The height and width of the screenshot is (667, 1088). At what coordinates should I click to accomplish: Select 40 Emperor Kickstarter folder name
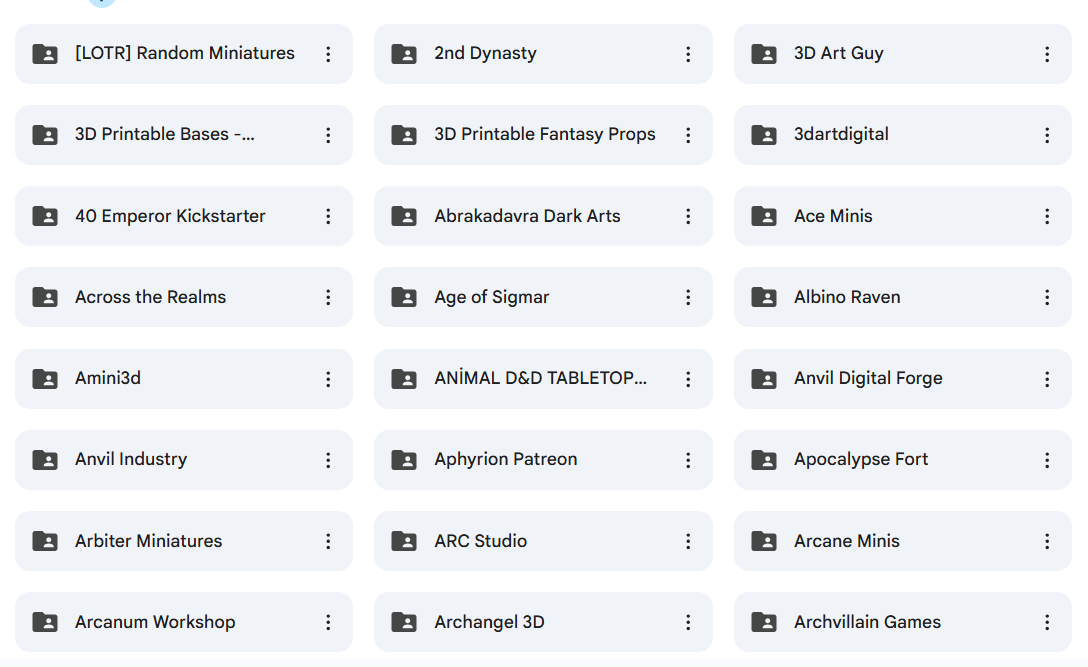tap(170, 216)
